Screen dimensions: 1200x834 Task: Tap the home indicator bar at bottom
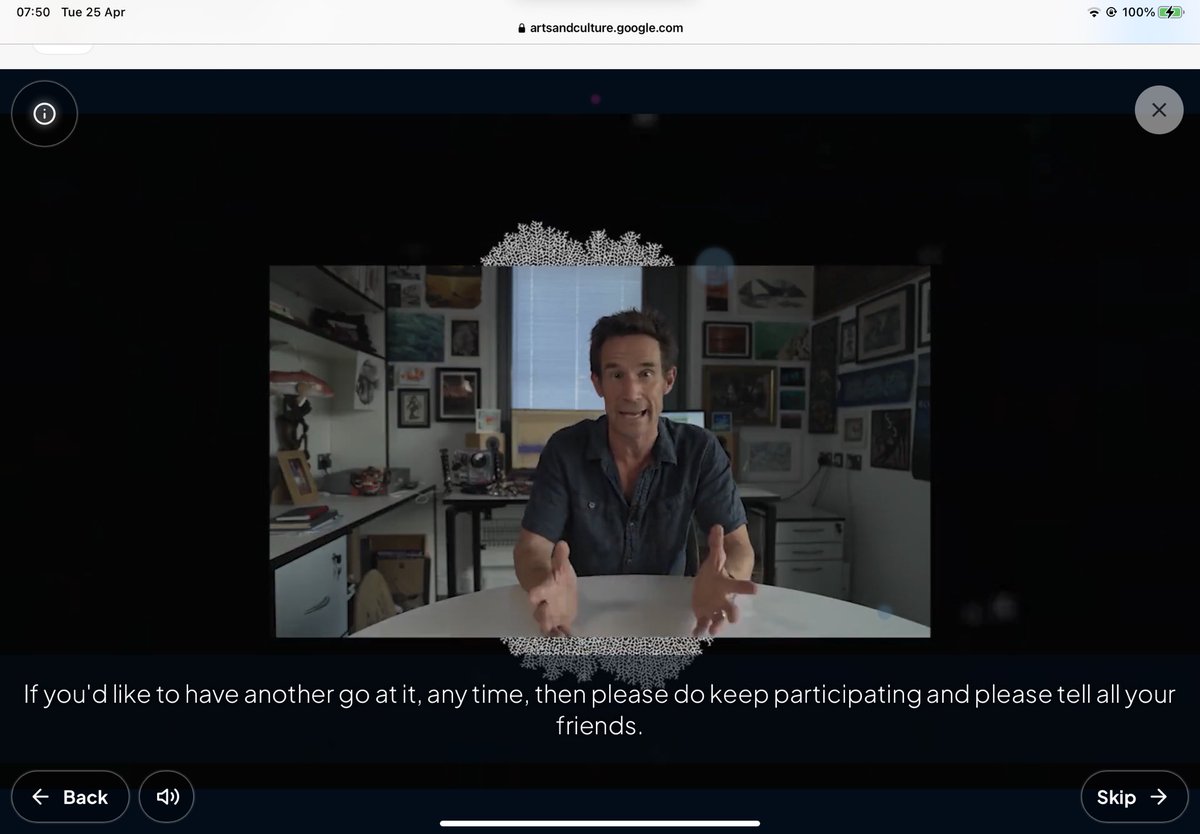[x=600, y=823]
